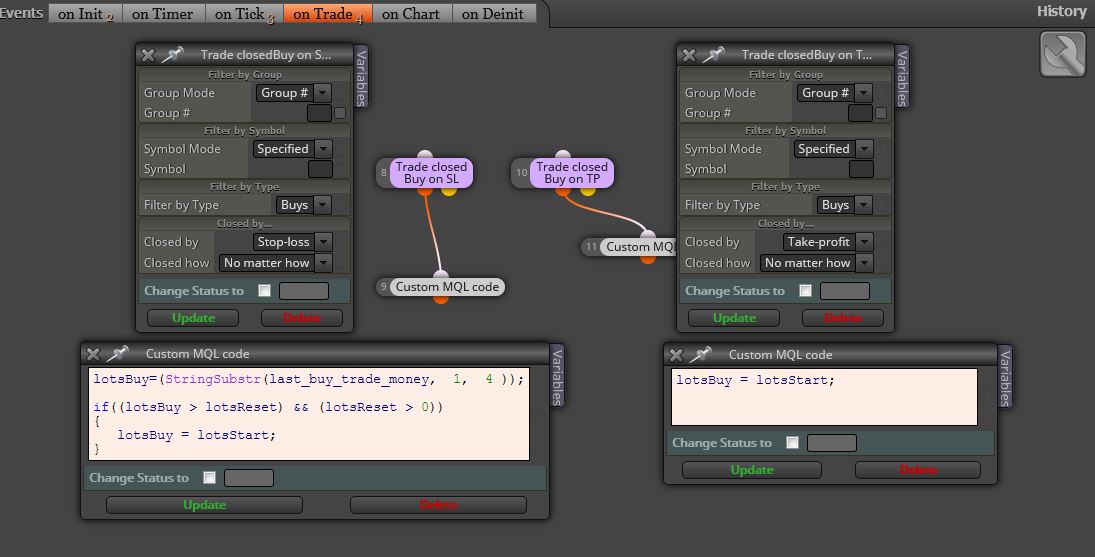Screen dimensions: 1095x557
Task: Click Update in right Custom MQL panel
Action: tap(751, 470)
